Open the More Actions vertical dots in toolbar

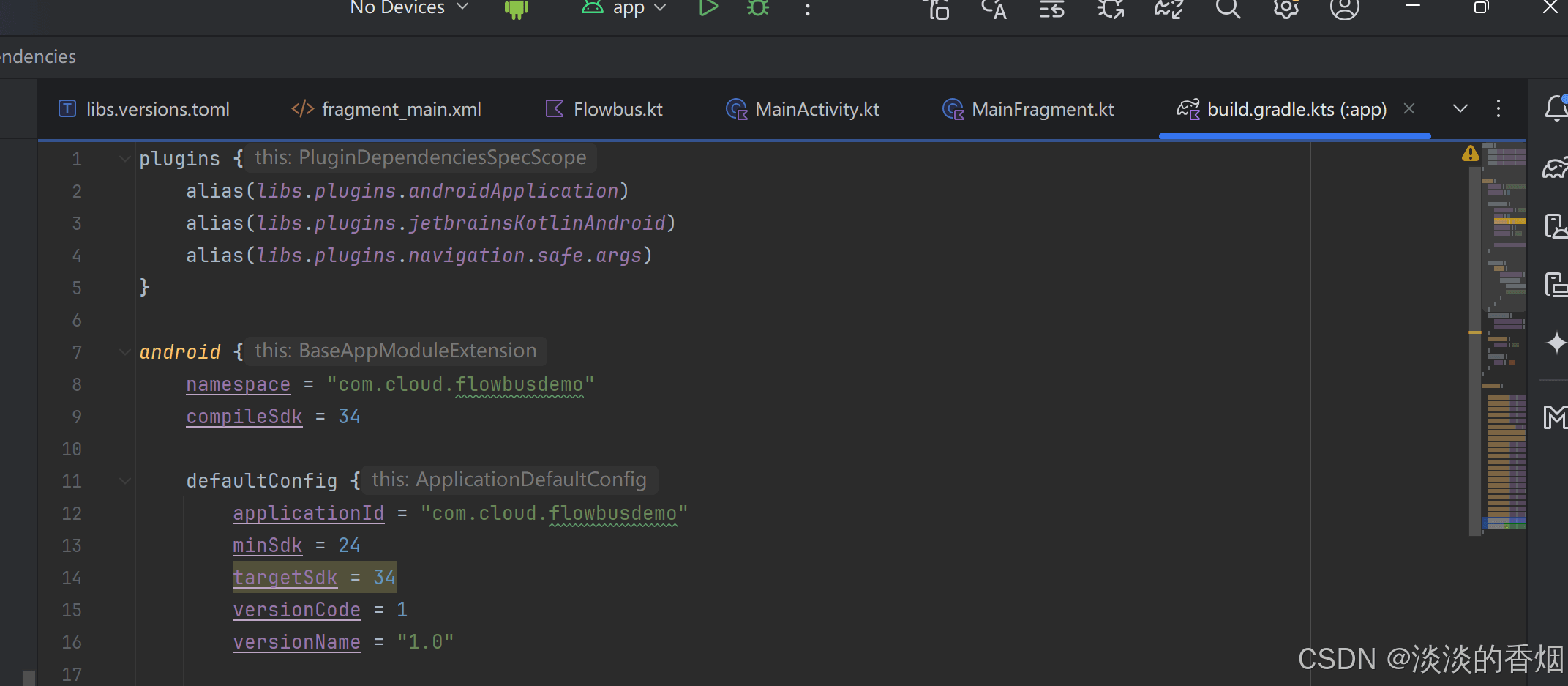pos(808,10)
